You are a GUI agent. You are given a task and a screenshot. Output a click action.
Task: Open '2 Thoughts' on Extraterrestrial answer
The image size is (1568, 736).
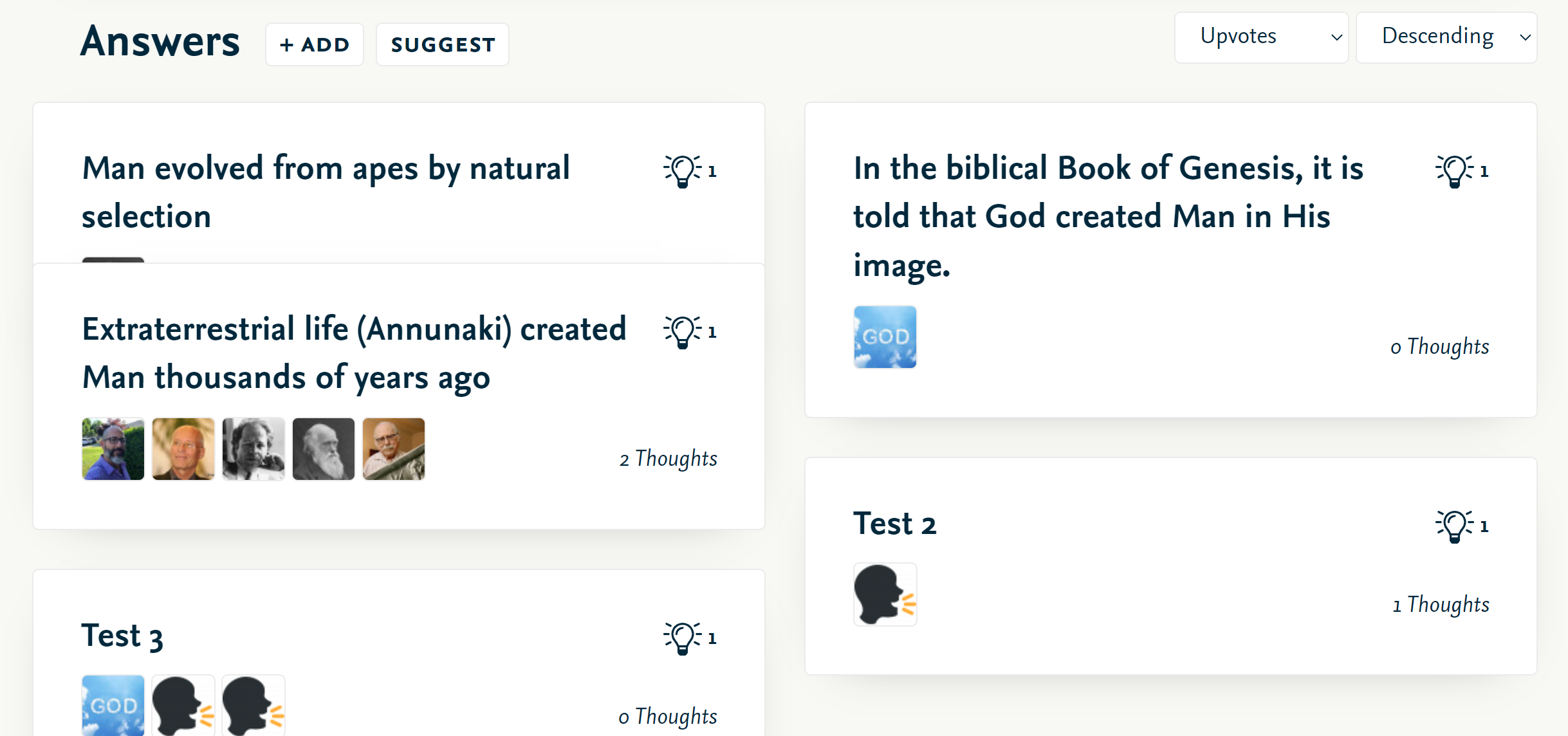[668, 459]
